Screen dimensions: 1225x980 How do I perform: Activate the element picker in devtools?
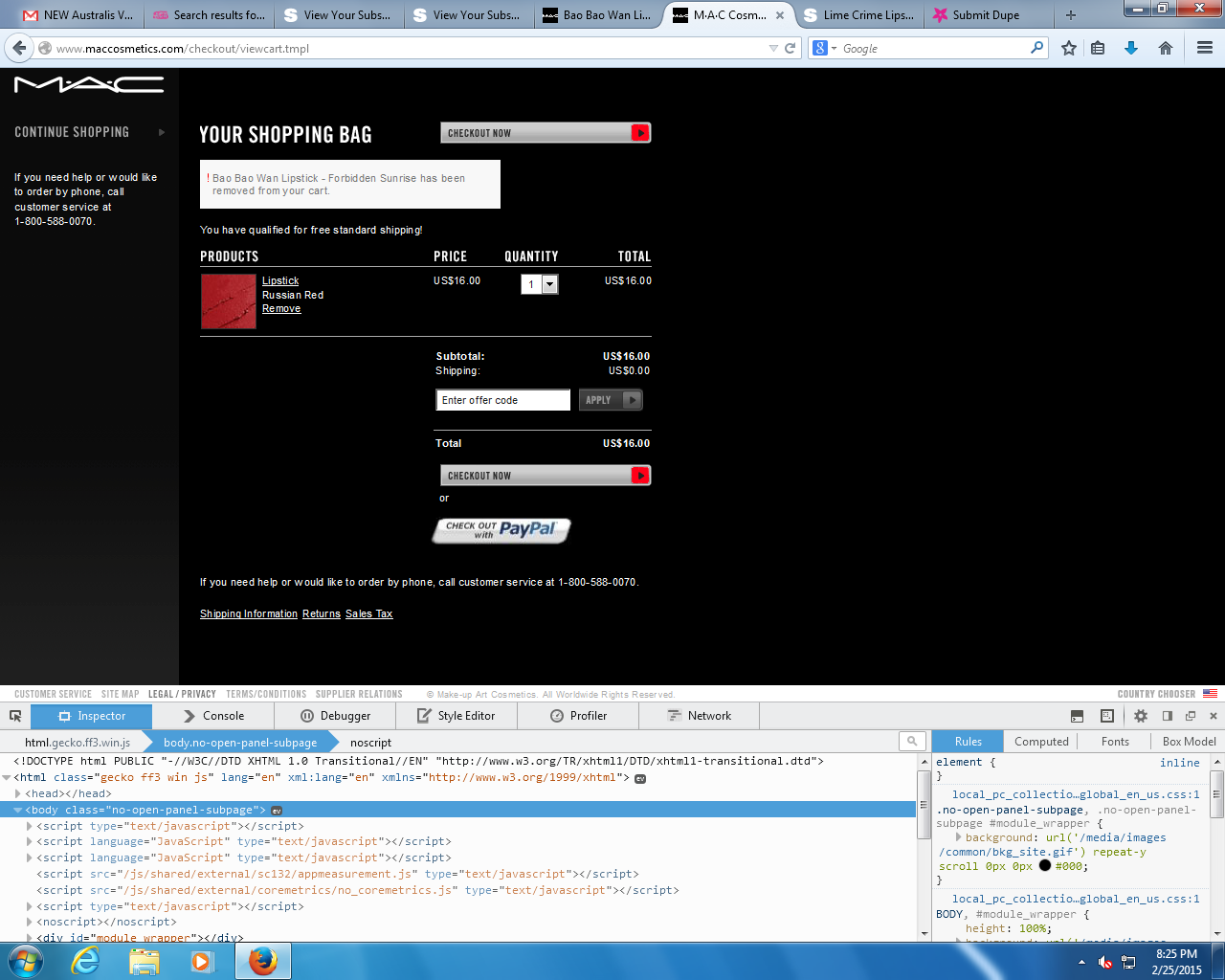click(x=15, y=716)
